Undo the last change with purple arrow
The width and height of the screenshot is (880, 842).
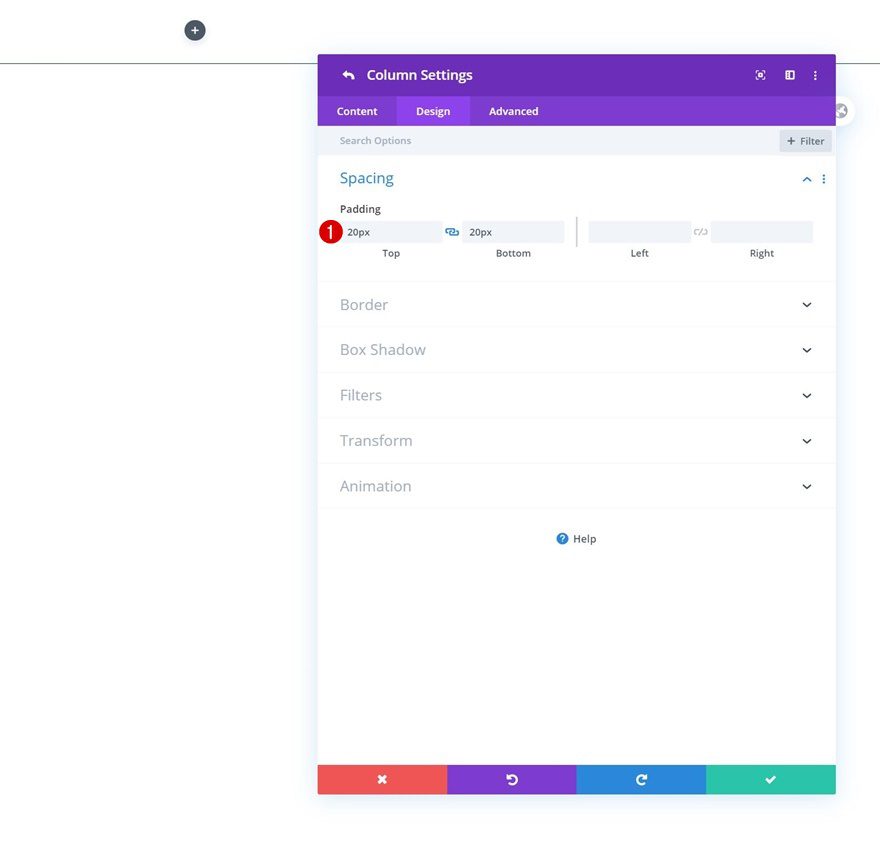(511, 779)
